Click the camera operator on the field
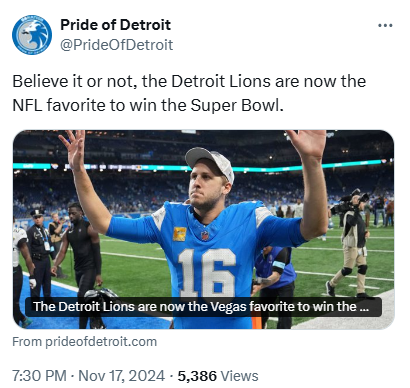 350,243
